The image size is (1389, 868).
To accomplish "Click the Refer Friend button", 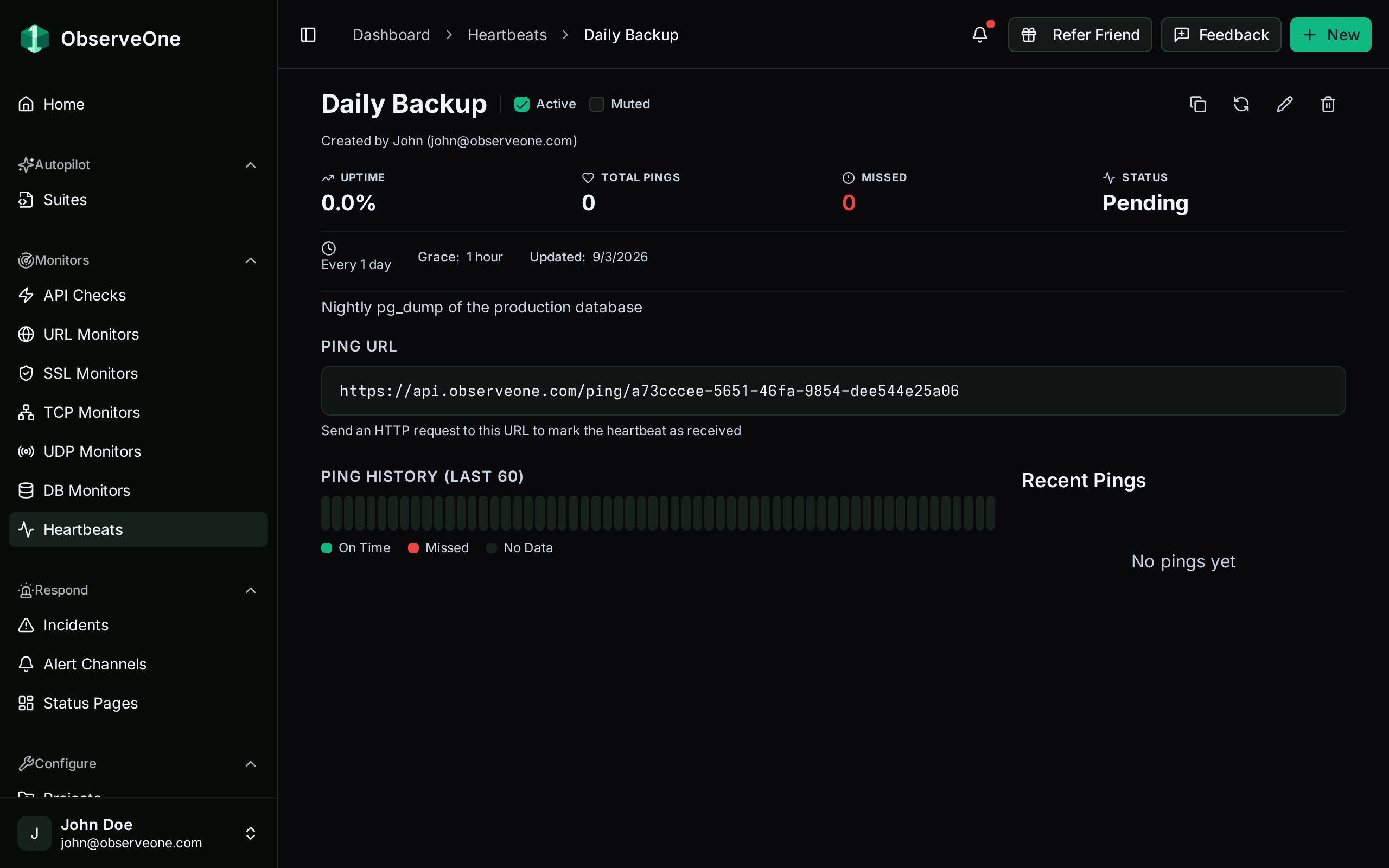I will [1080, 35].
